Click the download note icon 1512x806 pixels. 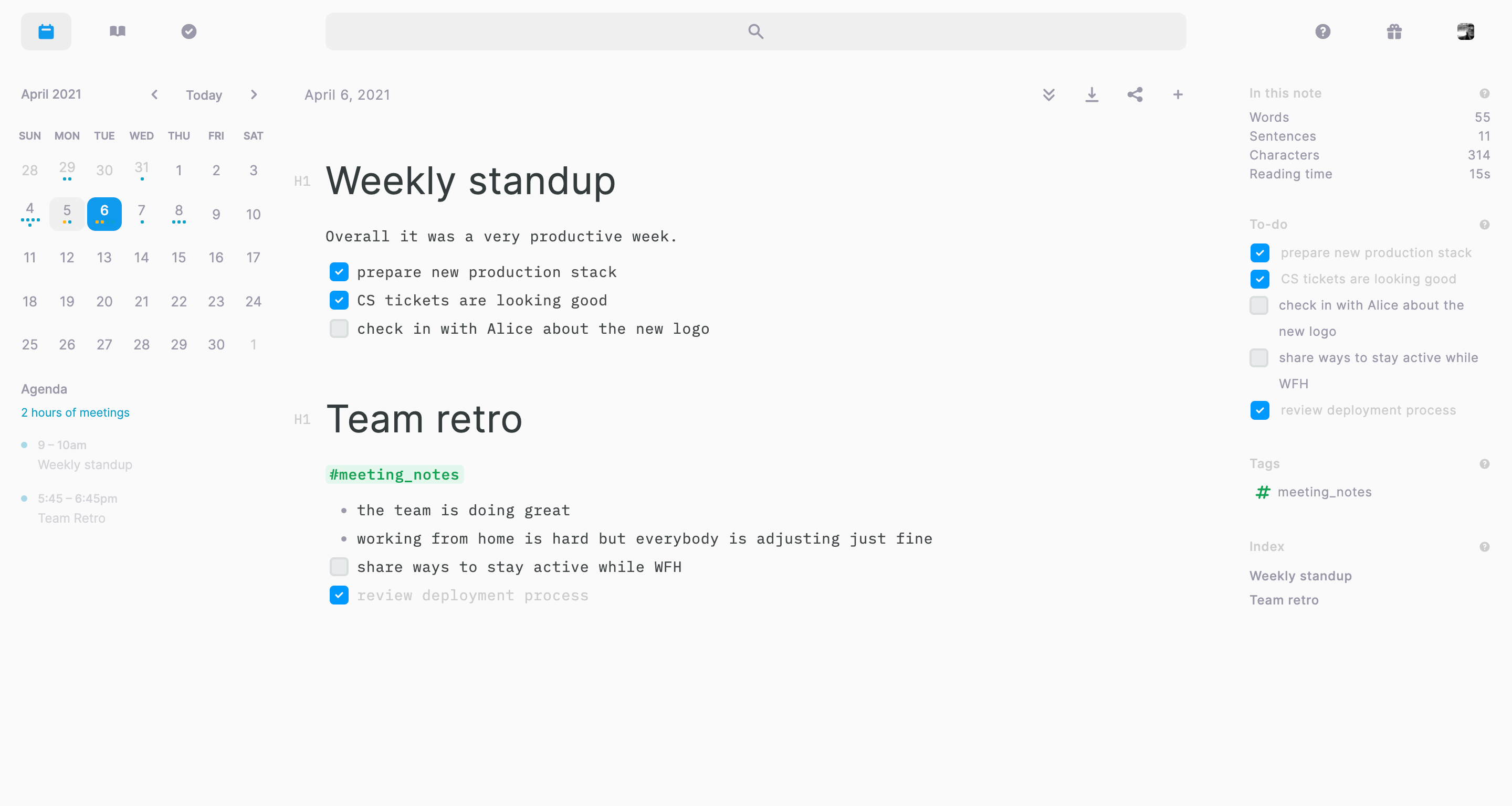(1091, 94)
